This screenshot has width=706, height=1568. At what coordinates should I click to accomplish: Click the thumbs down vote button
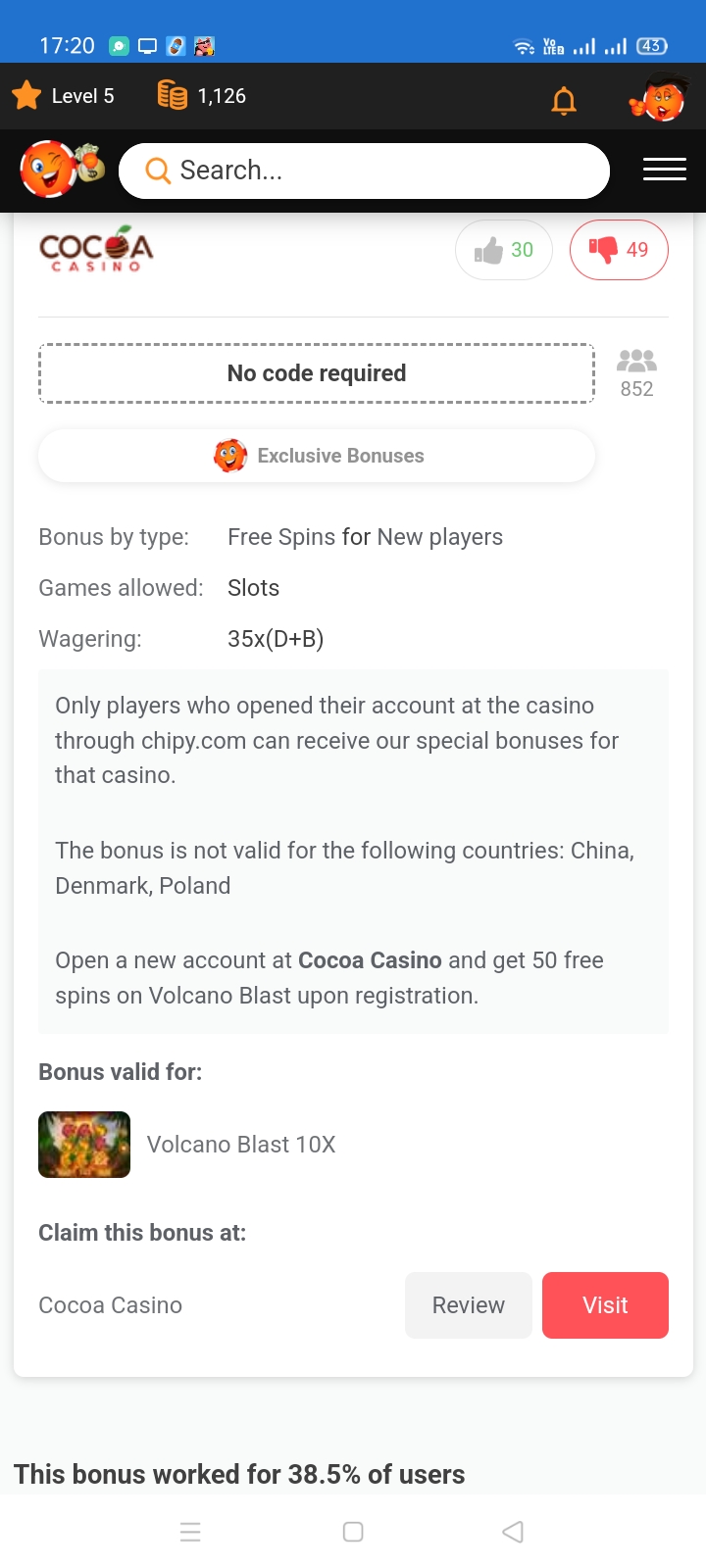pos(619,250)
